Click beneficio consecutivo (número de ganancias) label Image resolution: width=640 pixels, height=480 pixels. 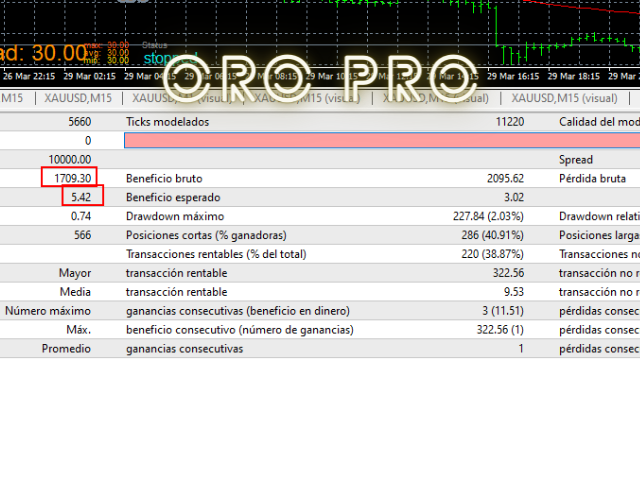240,330
